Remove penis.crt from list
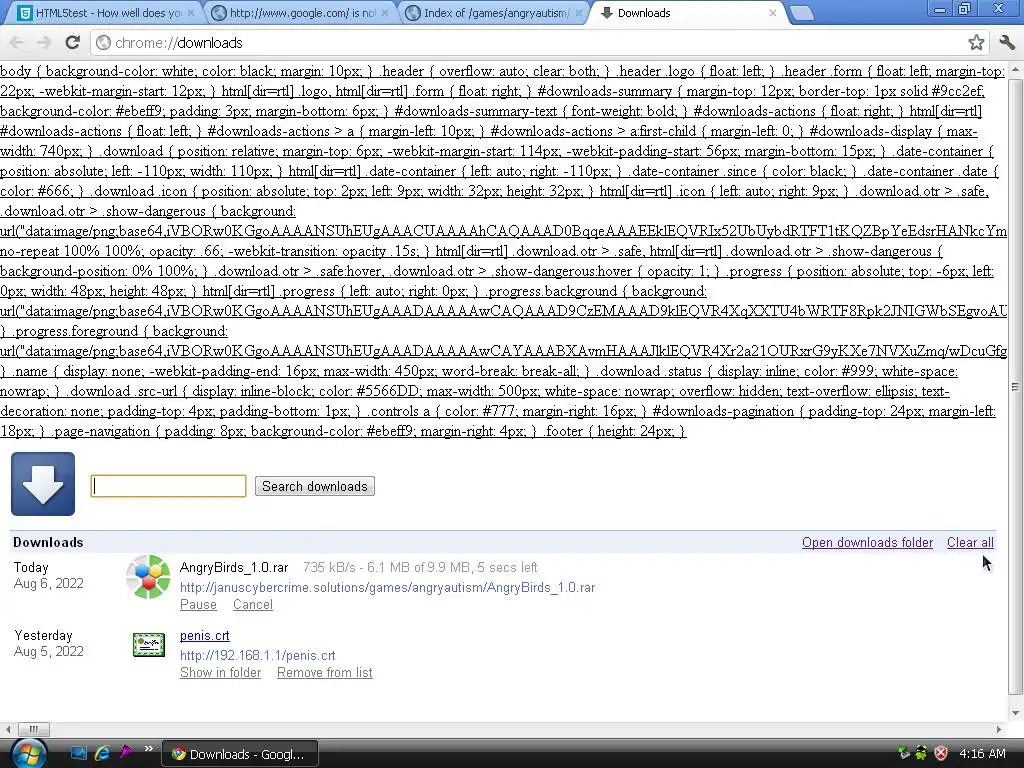The image size is (1024, 768). (x=325, y=673)
